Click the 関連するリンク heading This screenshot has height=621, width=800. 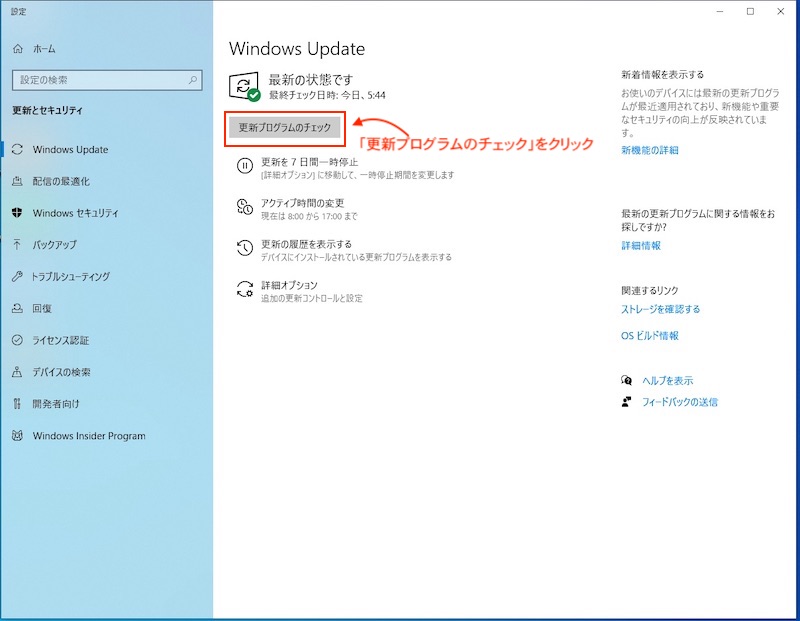coord(649,290)
